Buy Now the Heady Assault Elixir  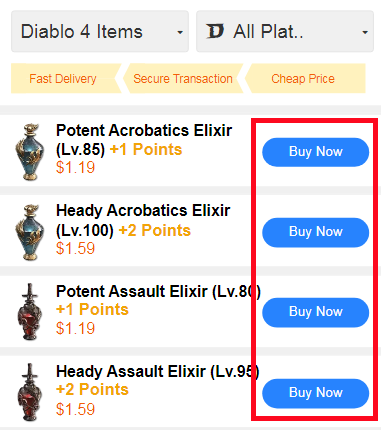pos(315,393)
